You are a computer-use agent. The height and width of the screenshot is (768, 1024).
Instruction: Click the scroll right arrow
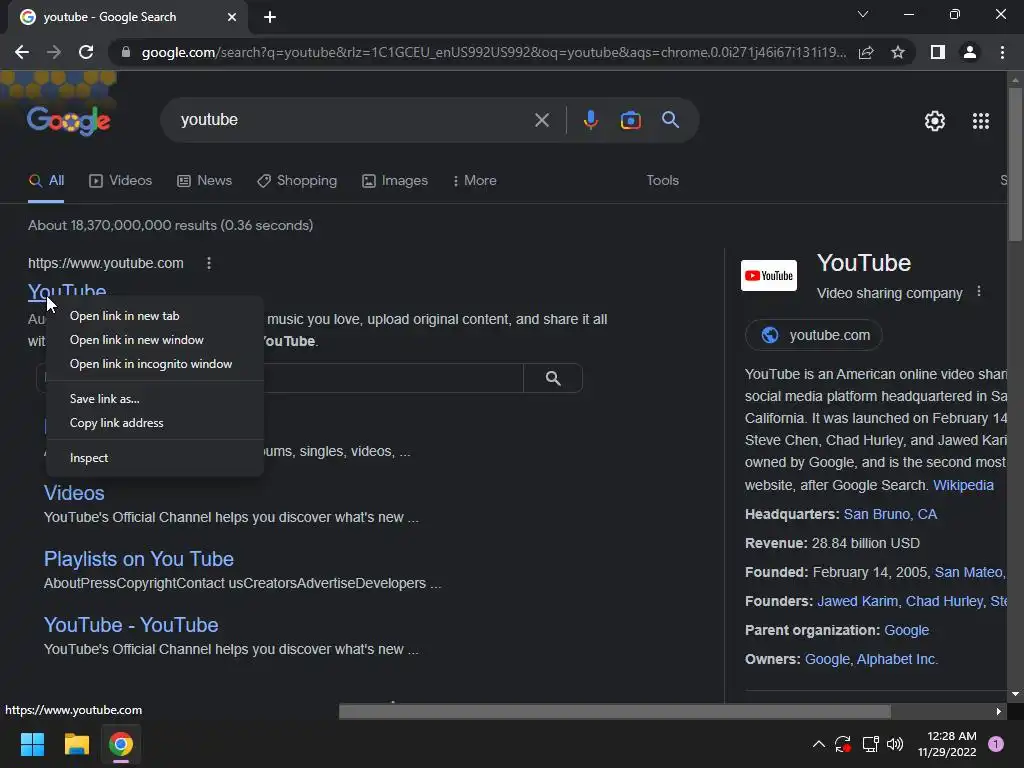coord(998,711)
